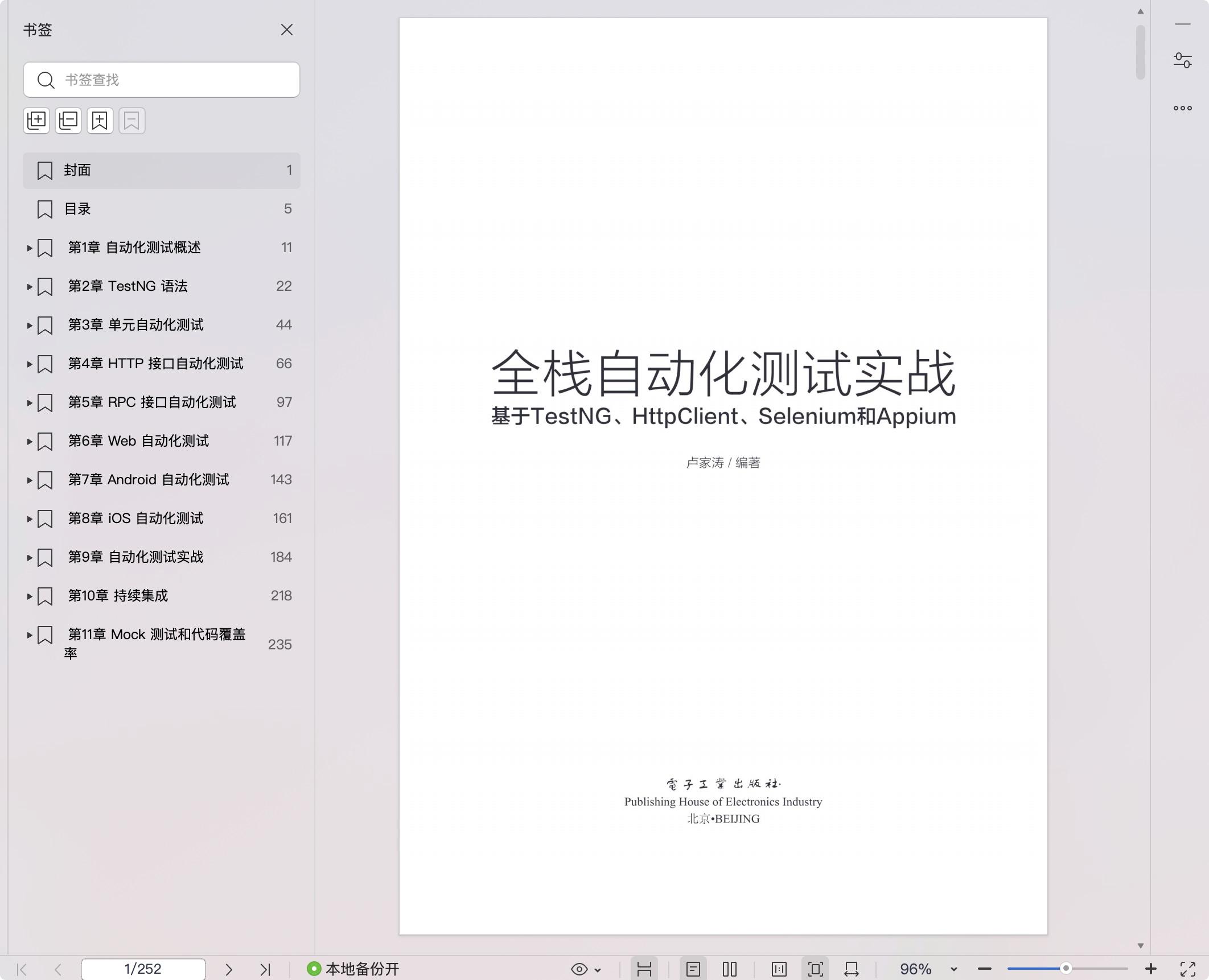This screenshot has height=980, width=1209.
Task: Click author text 卢家涛 / 编著
Action: (x=723, y=463)
